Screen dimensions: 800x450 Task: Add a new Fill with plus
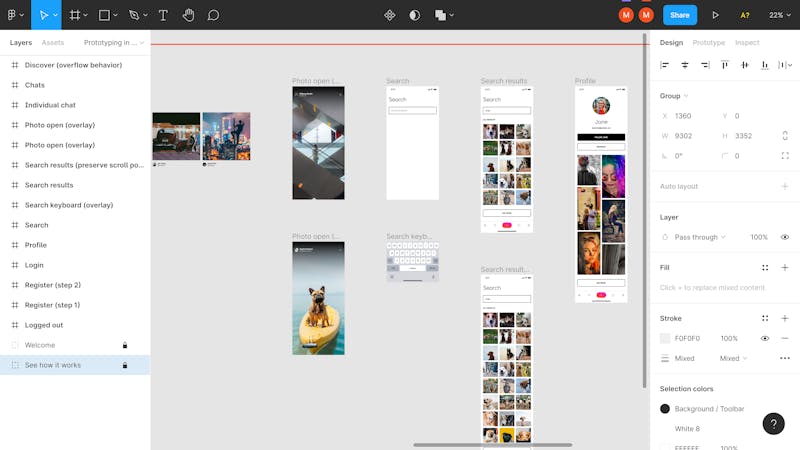[x=785, y=267]
